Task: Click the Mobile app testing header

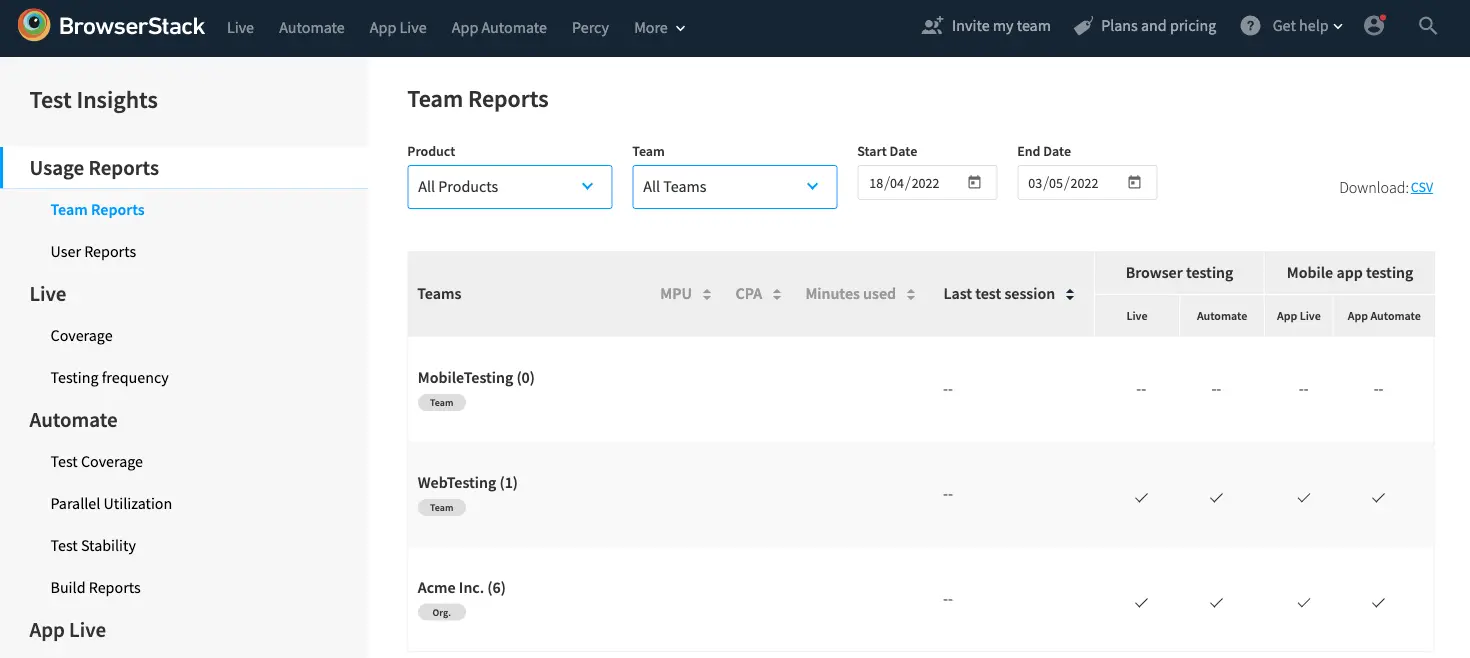Action: 1350,273
